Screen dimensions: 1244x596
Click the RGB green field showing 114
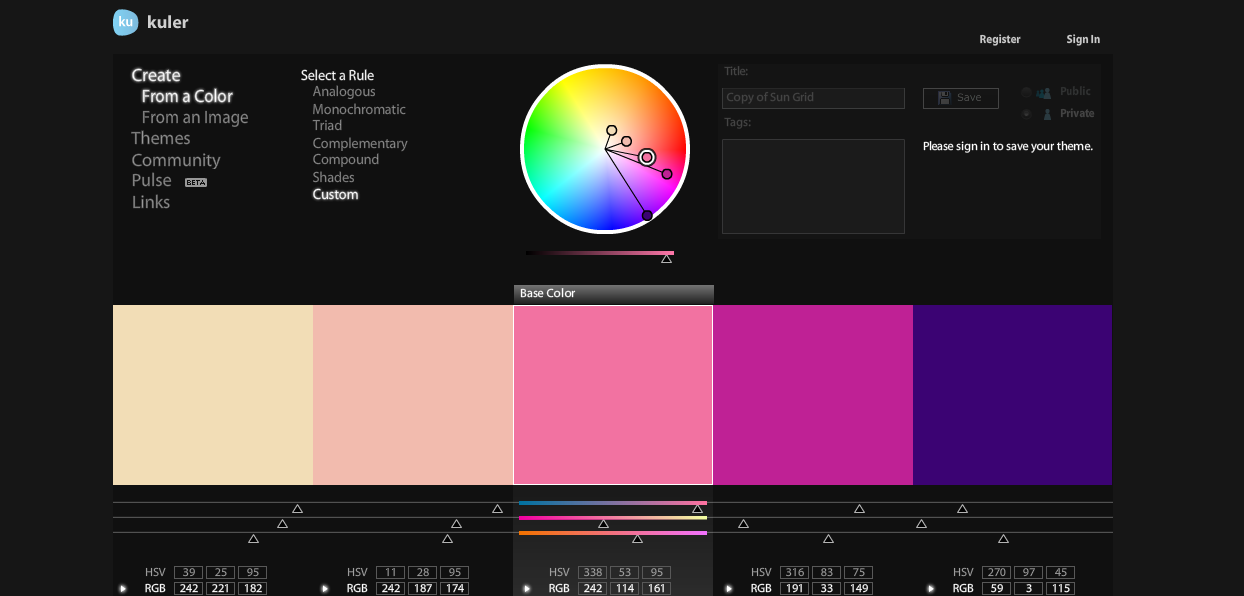click(624, 589)
